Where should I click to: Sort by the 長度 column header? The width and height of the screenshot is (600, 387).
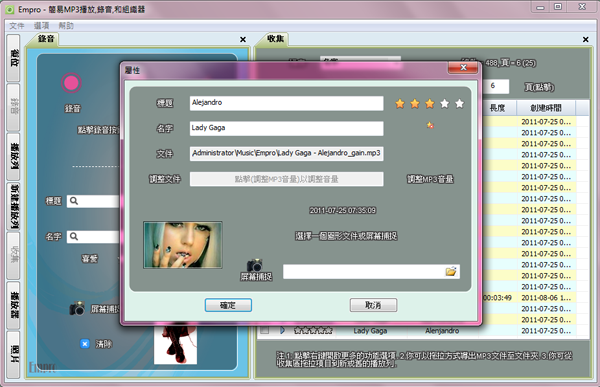click(497, 108)
